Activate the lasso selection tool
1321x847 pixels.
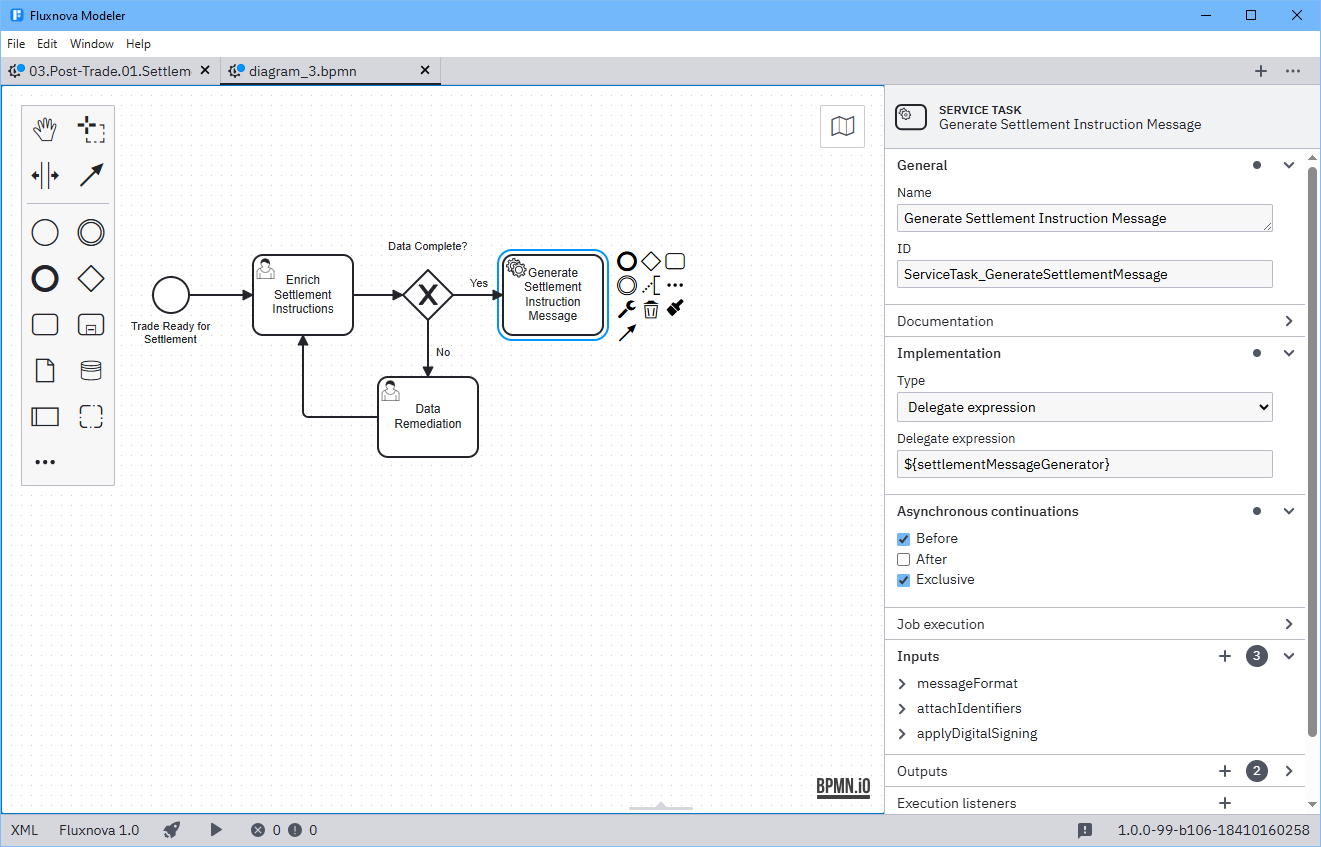coord(91,129)
